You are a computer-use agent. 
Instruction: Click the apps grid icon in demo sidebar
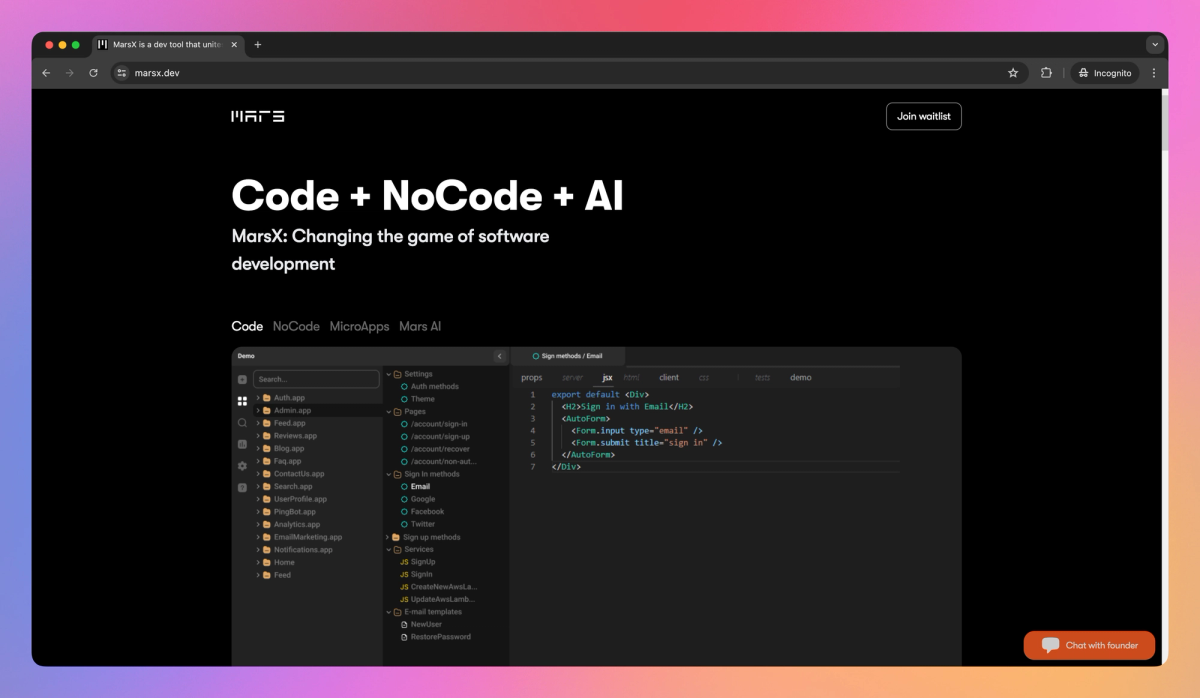tap(242, 401)
